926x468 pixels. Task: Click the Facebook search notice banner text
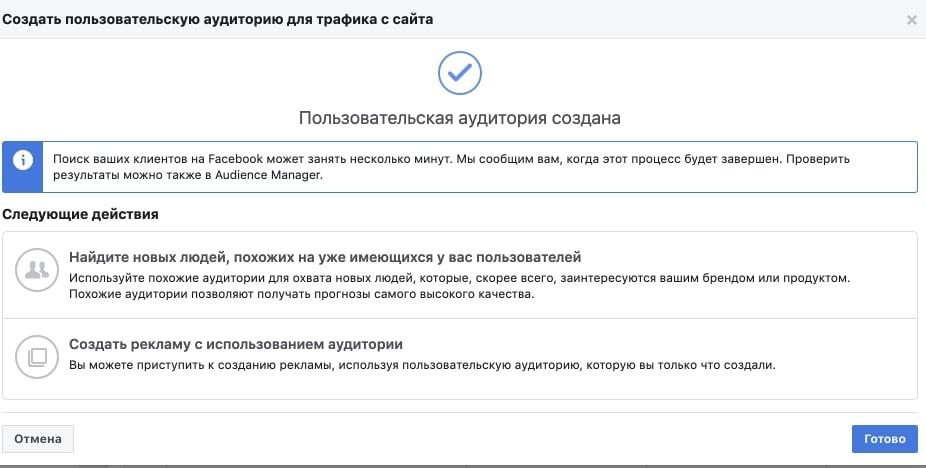tap(451, 167)
